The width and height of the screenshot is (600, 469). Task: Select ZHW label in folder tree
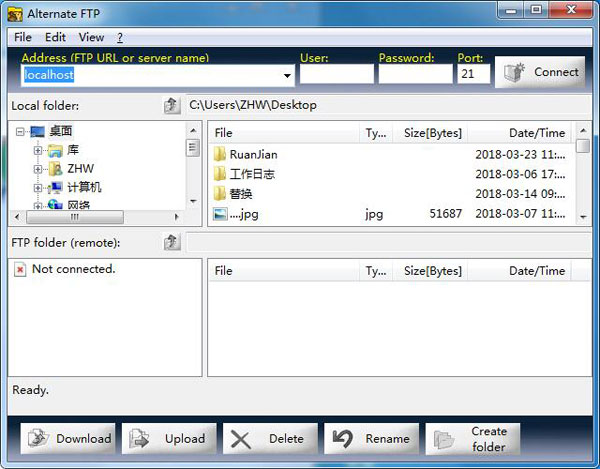pos(80,169)
